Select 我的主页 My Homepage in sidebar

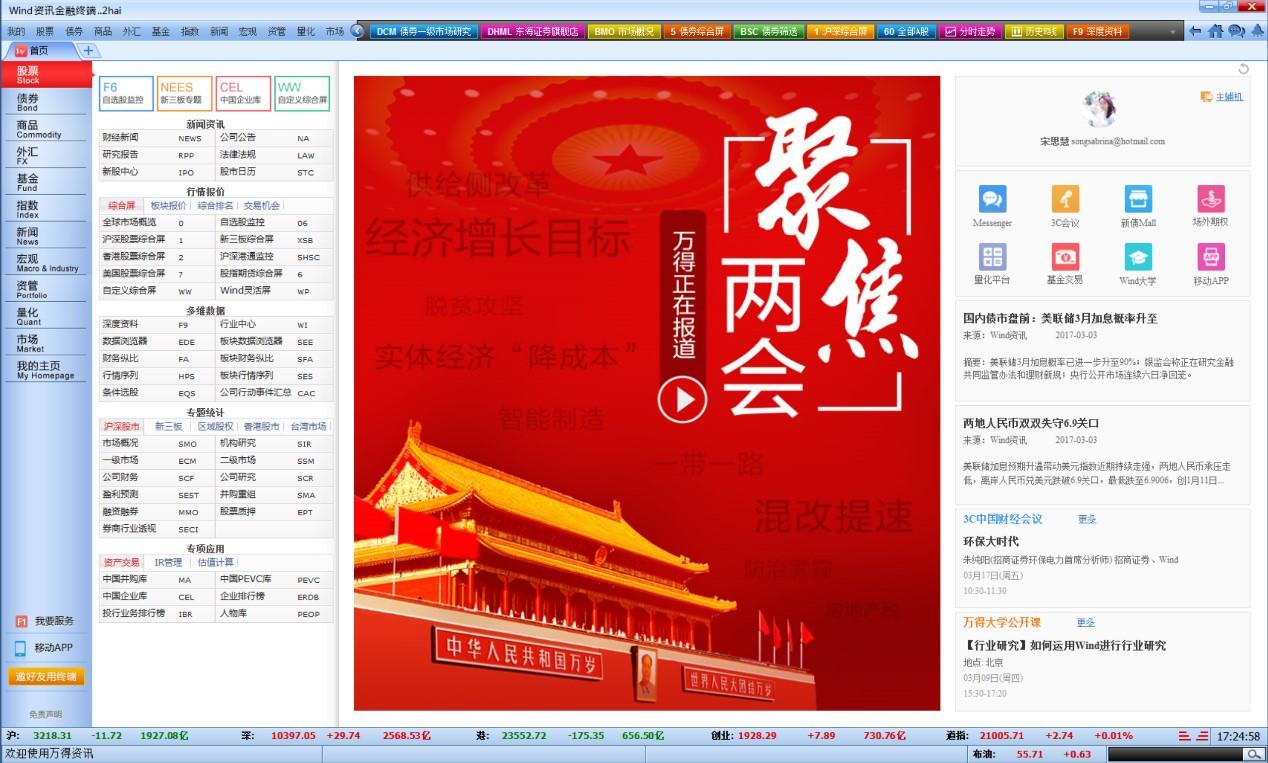pyautogui.click(x=46, y=369)
